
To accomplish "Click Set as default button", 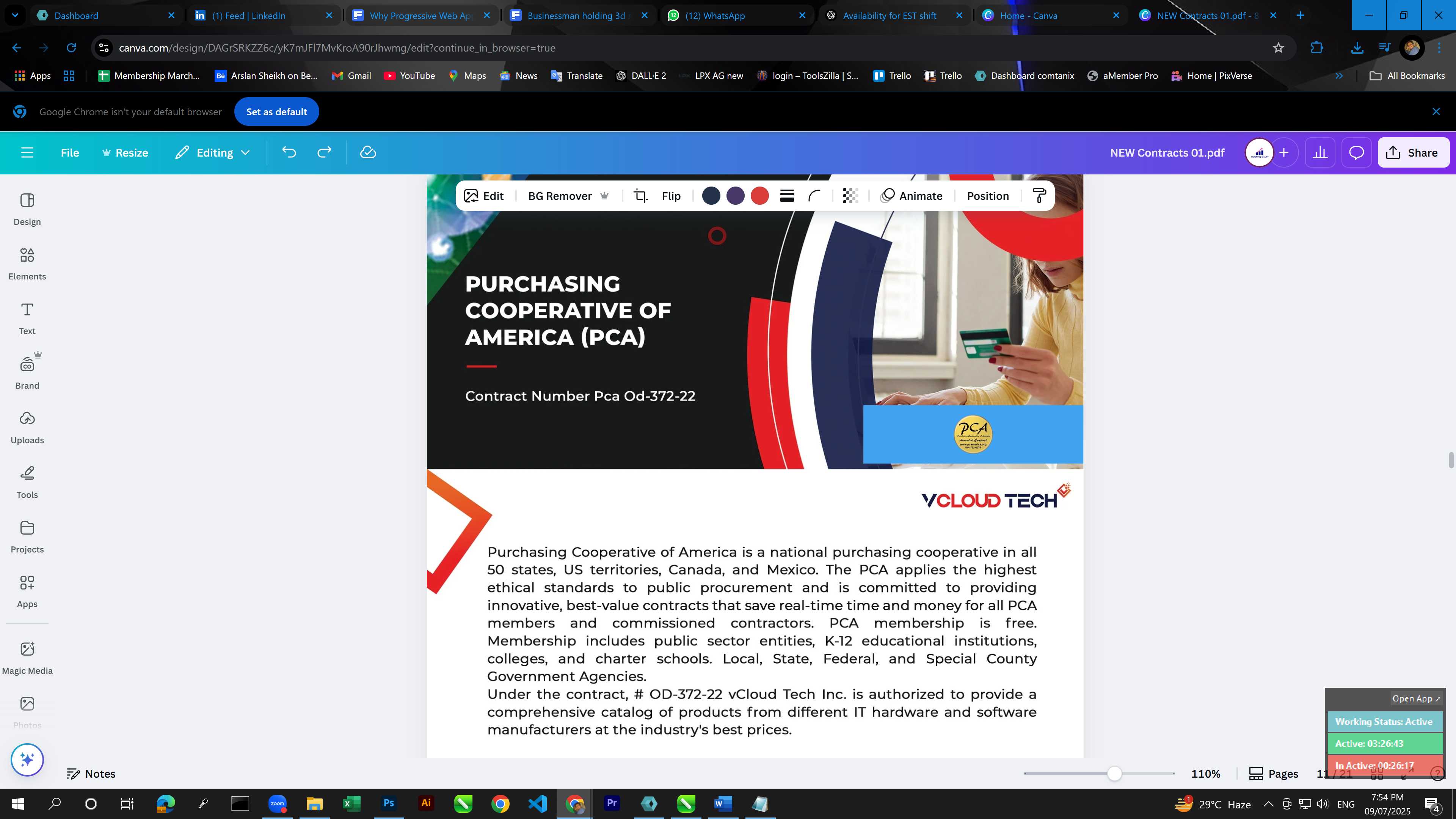I will [x=276, y=112].
